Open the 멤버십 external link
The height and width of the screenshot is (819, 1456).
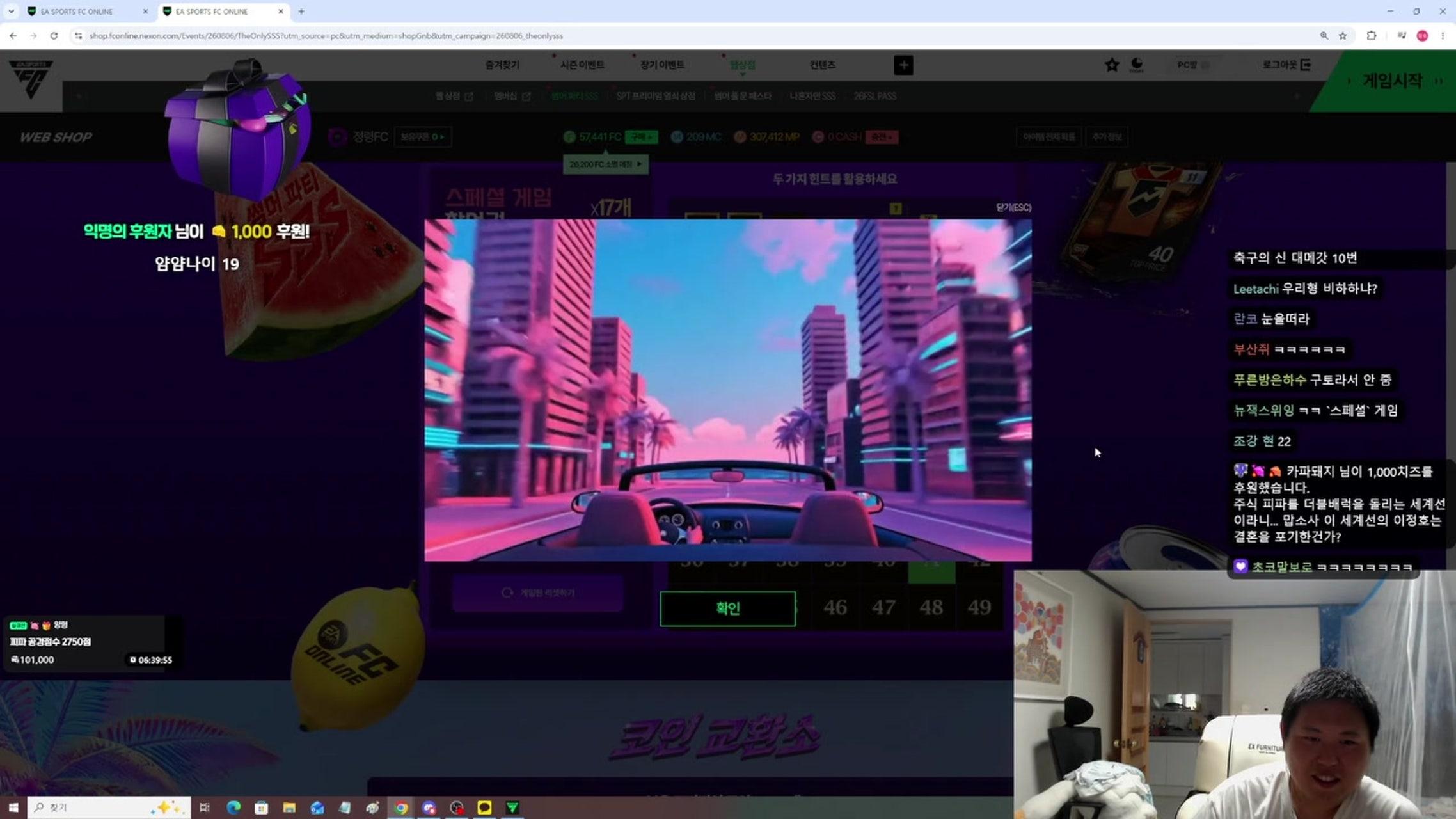click(x=512, y=96)
